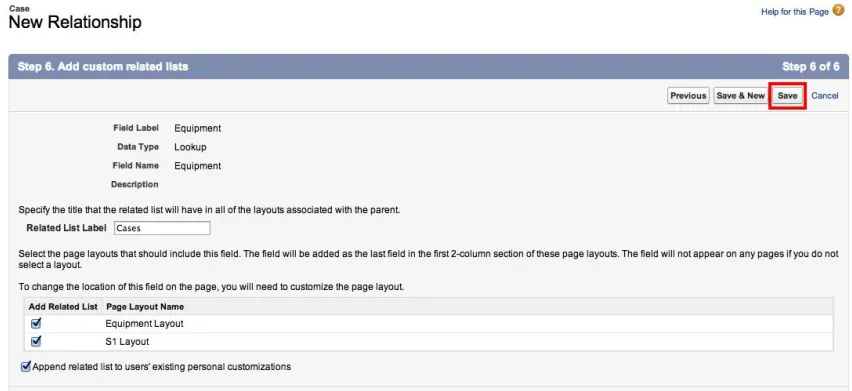Screen dimensions: 852x391
Task: Click the highlighted Save button
Action: [x=787, y=96]
